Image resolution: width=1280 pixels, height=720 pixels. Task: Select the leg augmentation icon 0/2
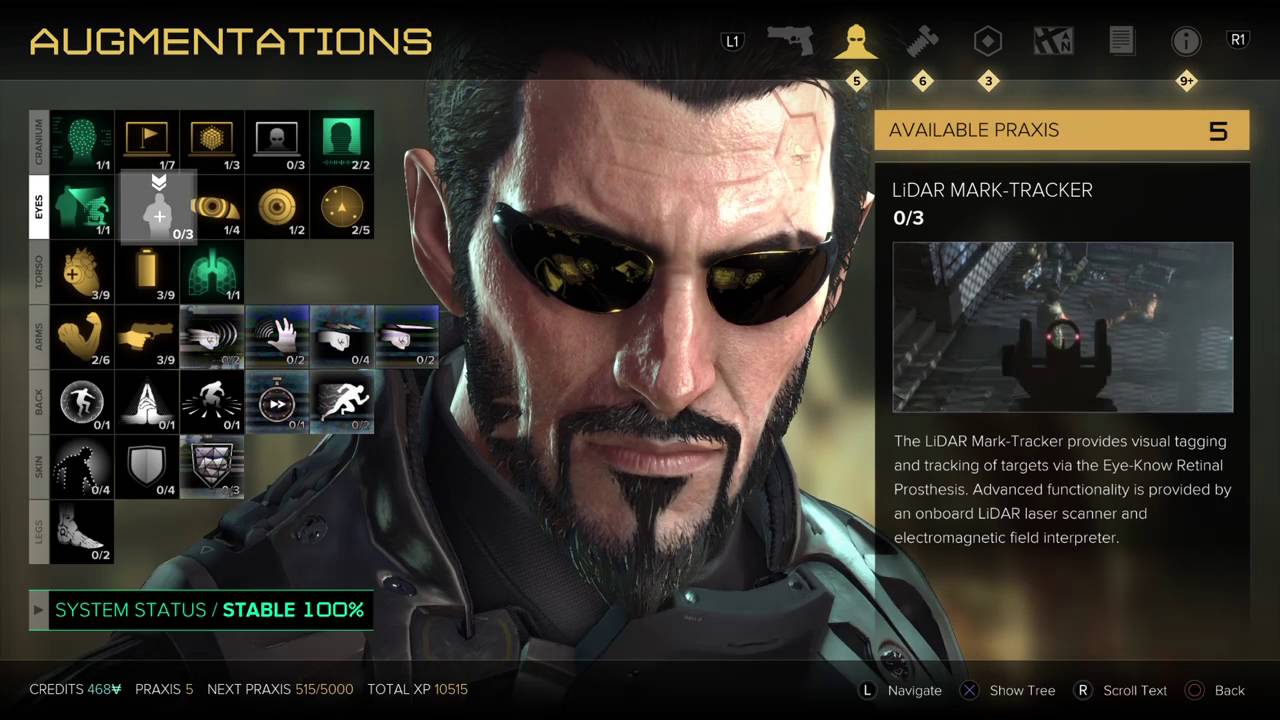[x=81, y=532]
